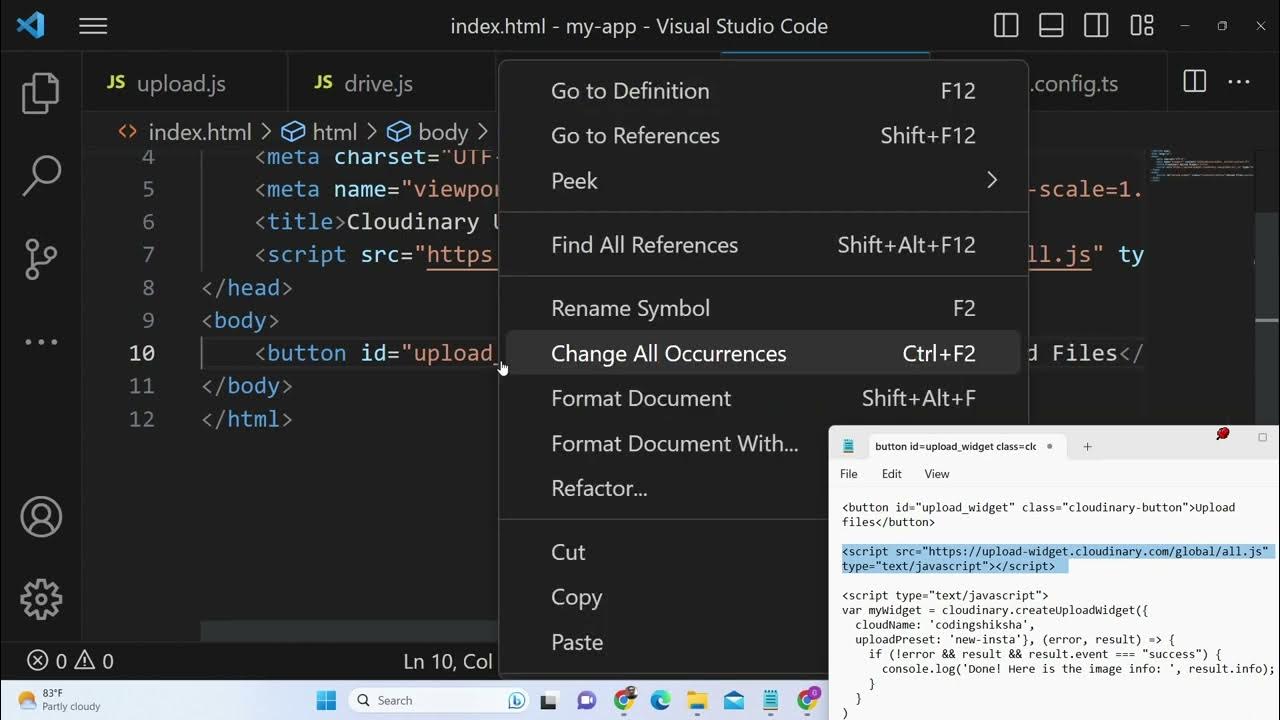
Task: Open the Explorer view in activity bar
Action: tap(41, 93)
